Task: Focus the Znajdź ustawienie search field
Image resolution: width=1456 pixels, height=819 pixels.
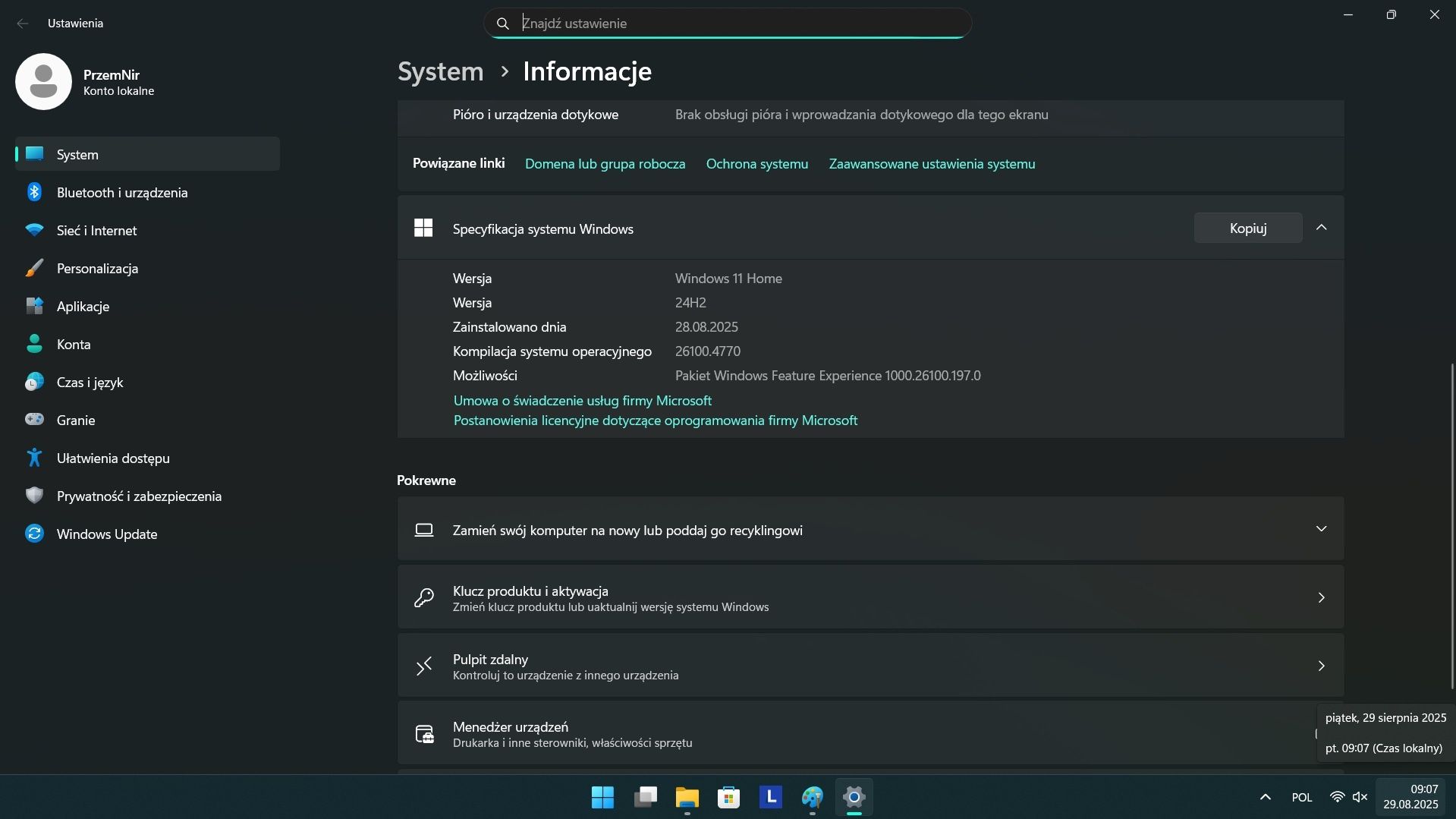Action: (728, 24)
